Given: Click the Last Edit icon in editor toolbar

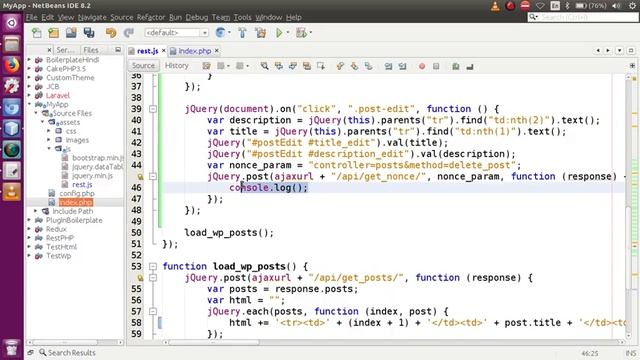Looking at the screenshot, I should coord(207,66).
